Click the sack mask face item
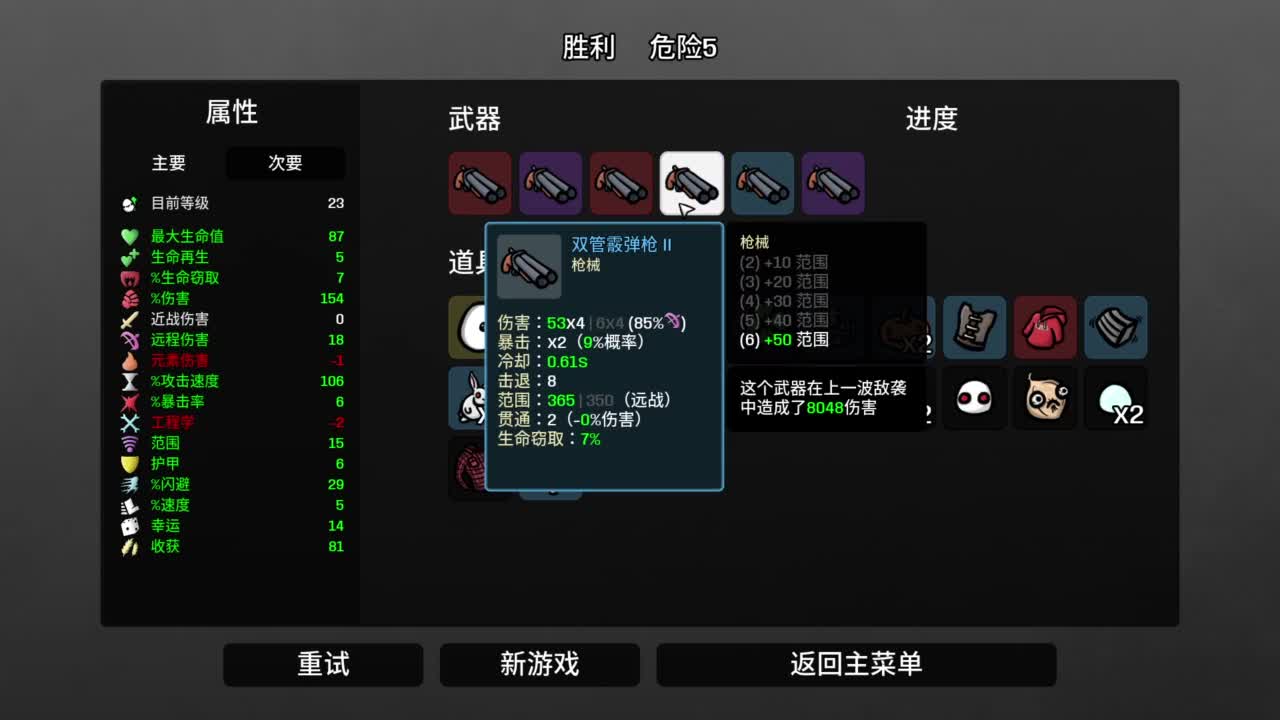The height and width of the screenshot is (720, 1280). 1045,398
